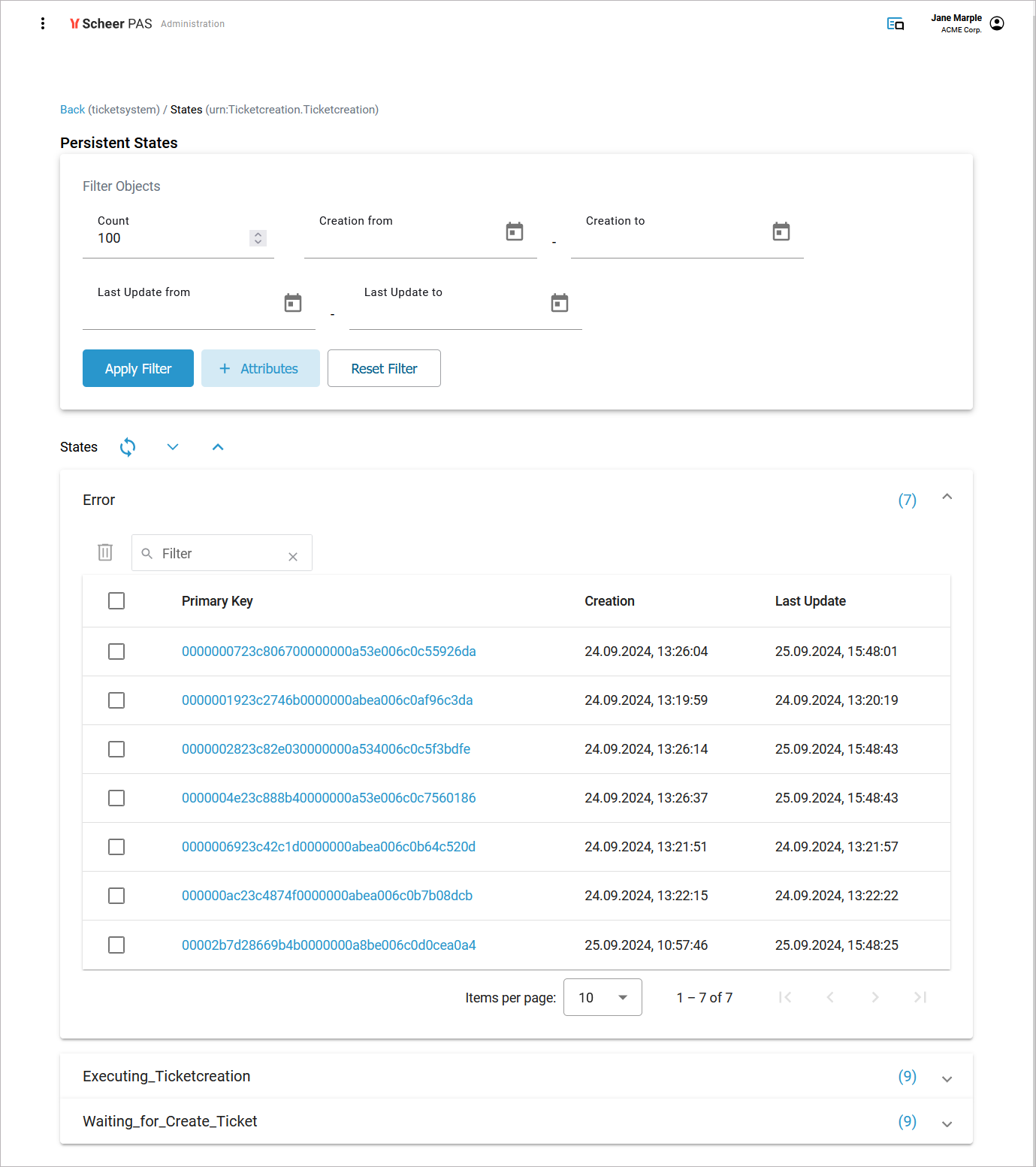This screenshot has height=1167, width=1036.
Task: Sort by Creation column header
Action: pos(610,601)
